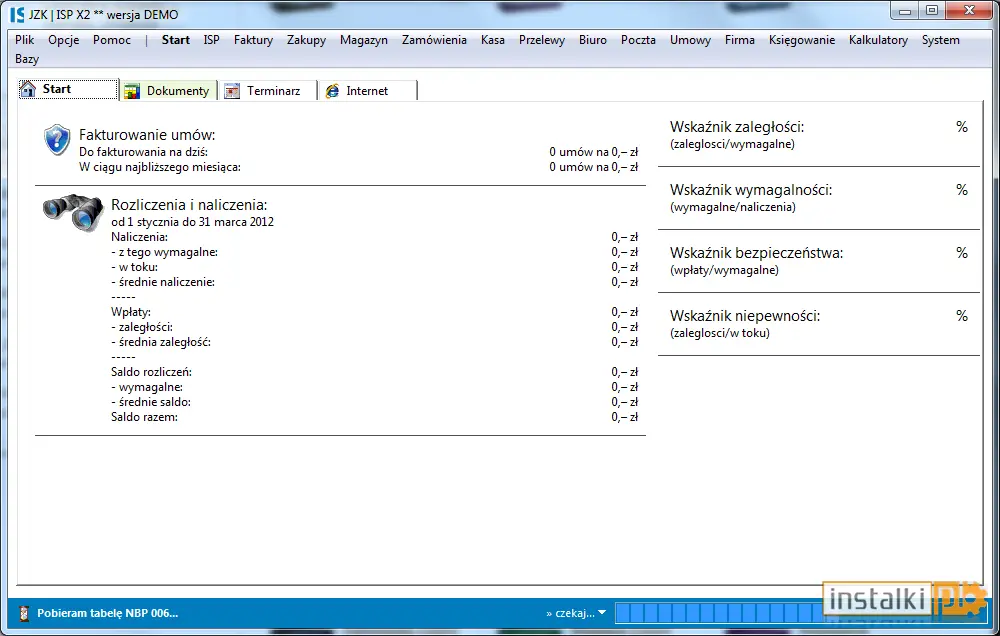The height and width of the screenshot is (636, 1000).
Task: Click the Internet Explorer icon on Internet tab
Action: tap(332, 91)
